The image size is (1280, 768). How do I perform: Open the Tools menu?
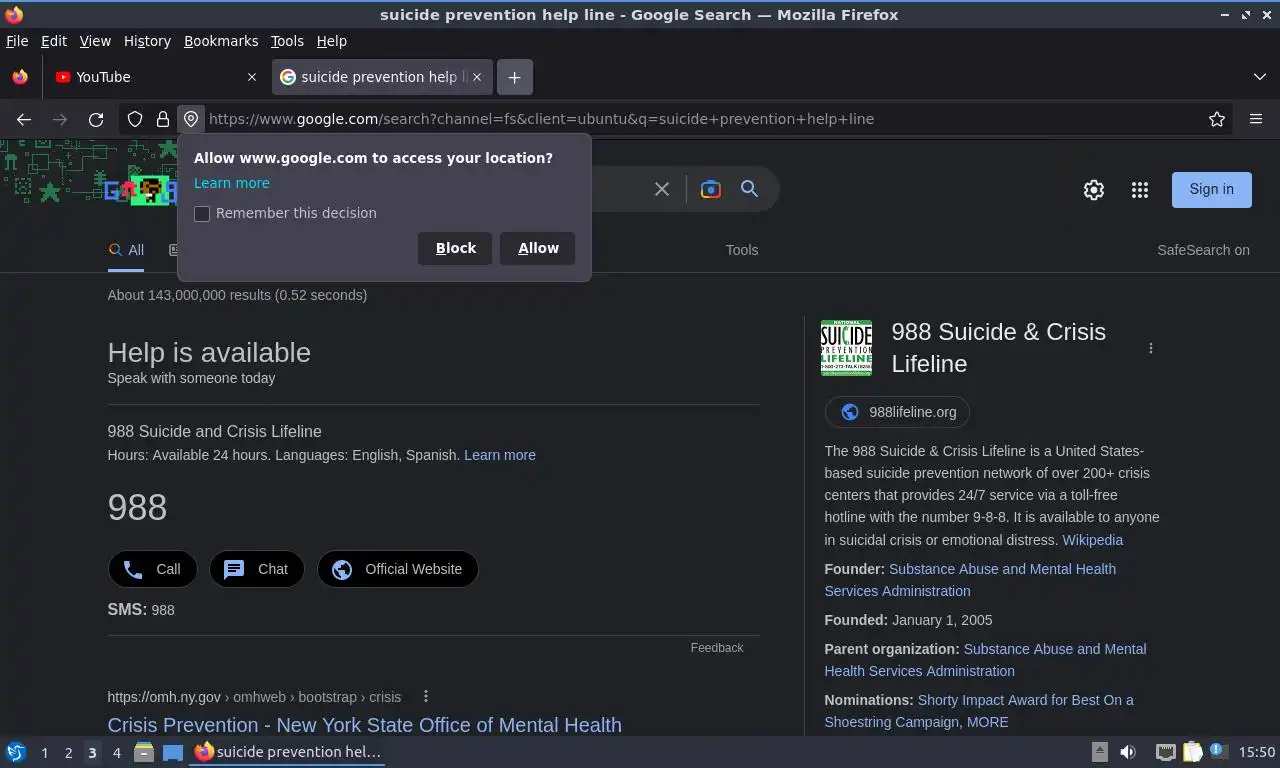click(x=287, y=41)
